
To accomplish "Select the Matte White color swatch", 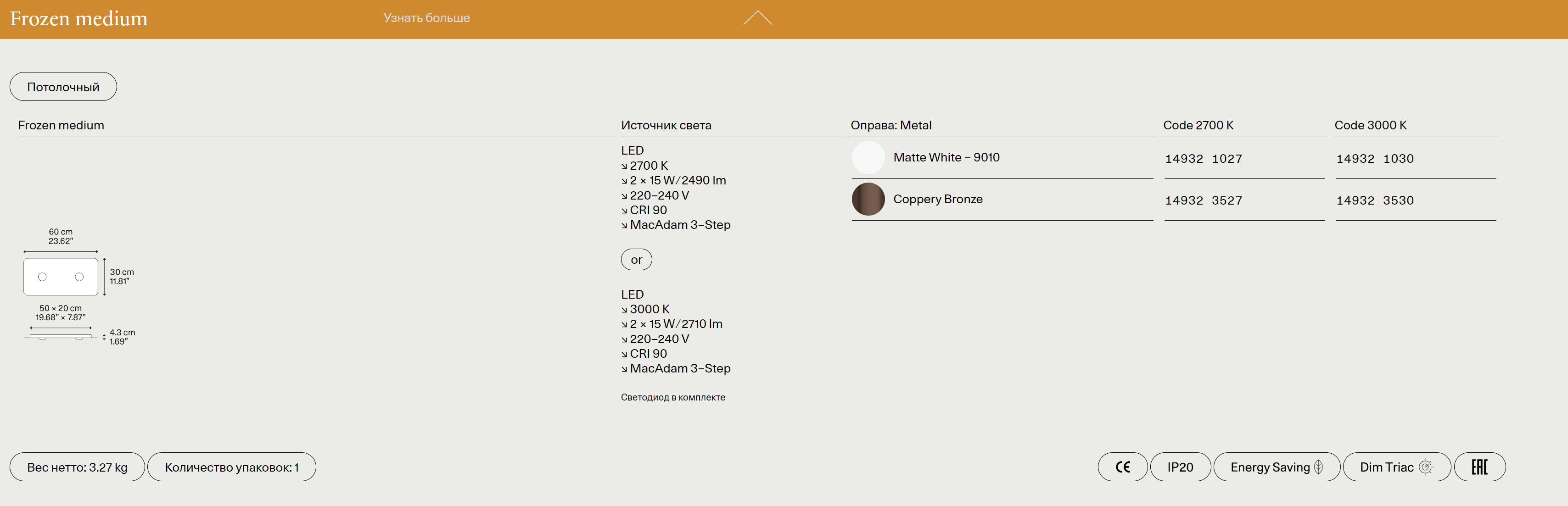I will (868, 157).
